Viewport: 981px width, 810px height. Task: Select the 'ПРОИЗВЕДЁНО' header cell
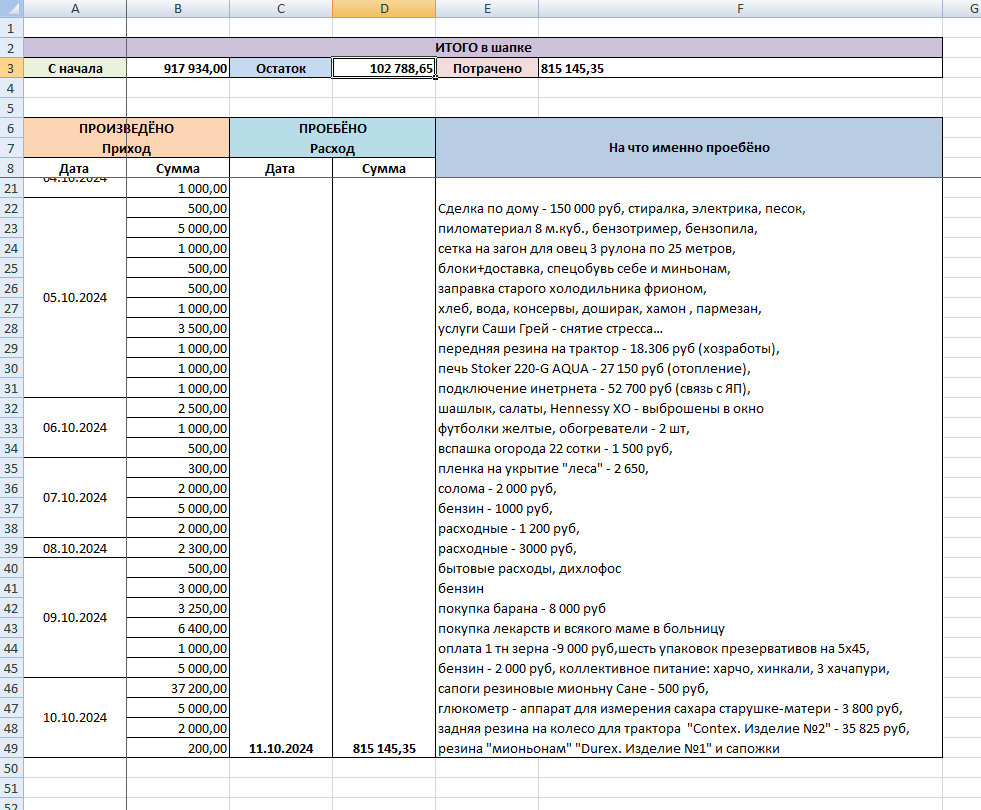point(126,128)
